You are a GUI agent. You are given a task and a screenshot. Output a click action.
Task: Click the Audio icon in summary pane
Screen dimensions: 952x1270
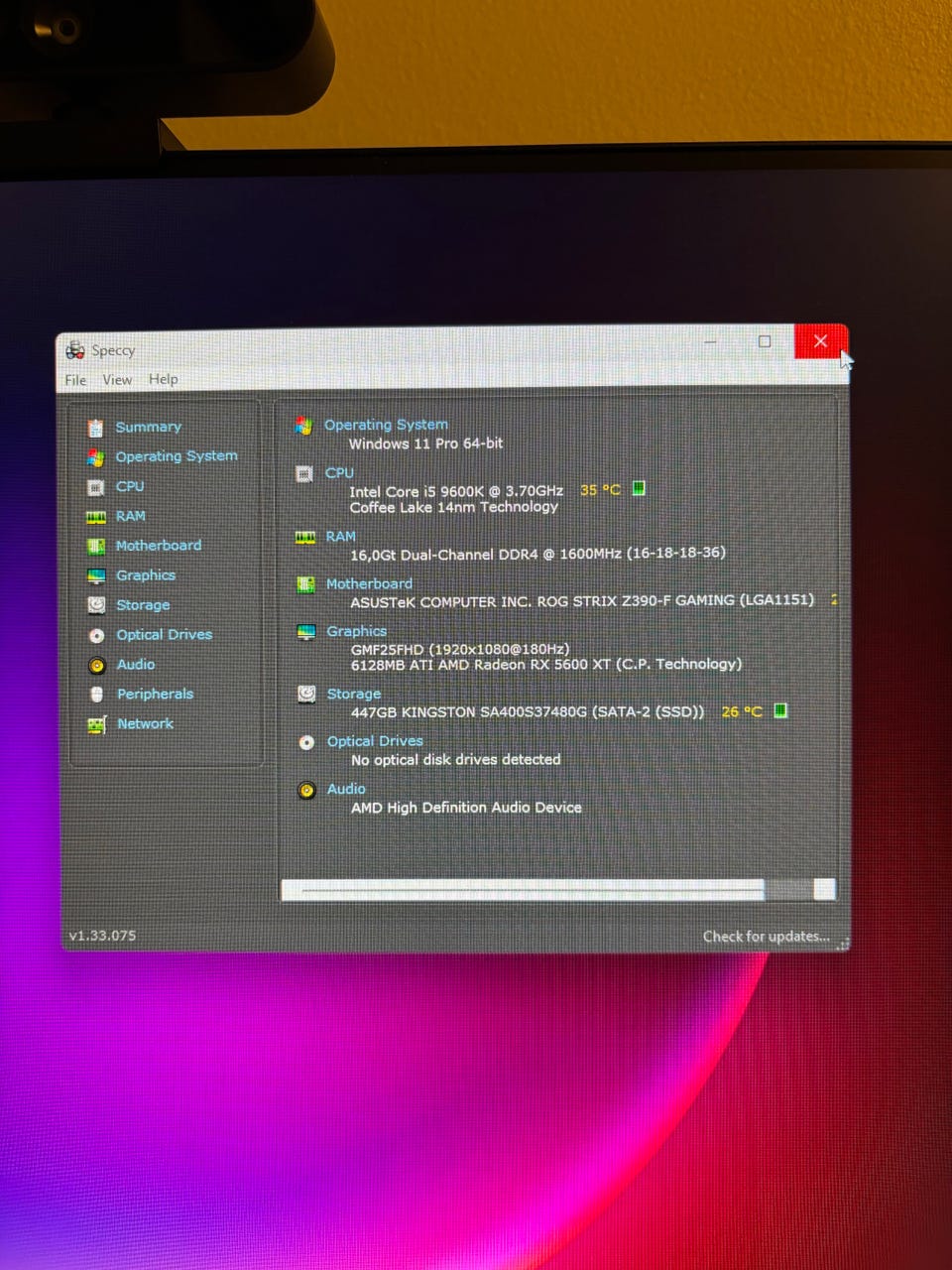coord(306,790)
